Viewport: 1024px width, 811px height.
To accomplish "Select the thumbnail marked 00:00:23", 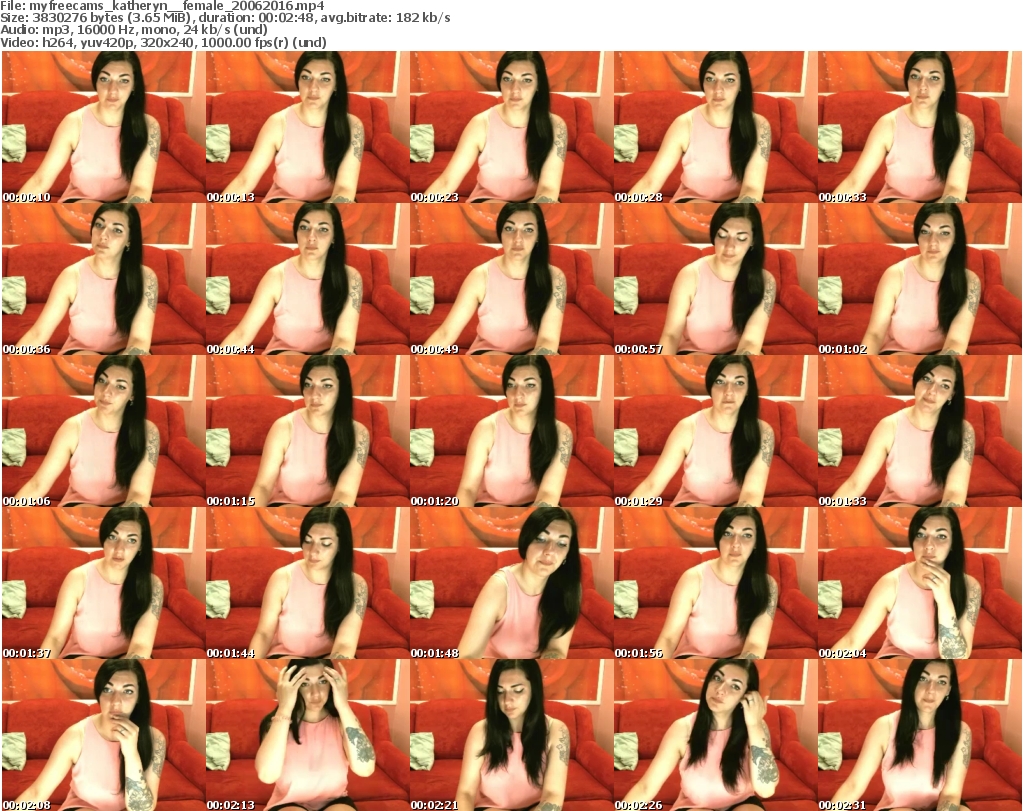I will [511, 127].
